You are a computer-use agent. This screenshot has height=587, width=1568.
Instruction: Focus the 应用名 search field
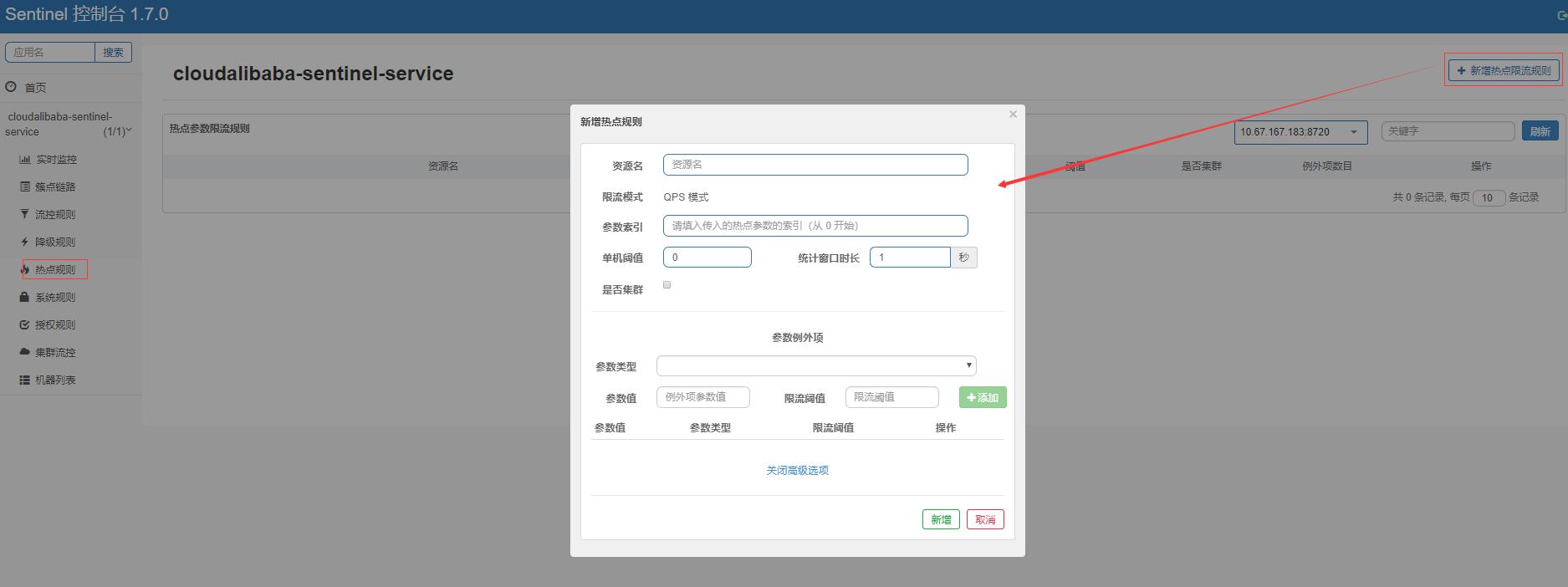(50, 52)
